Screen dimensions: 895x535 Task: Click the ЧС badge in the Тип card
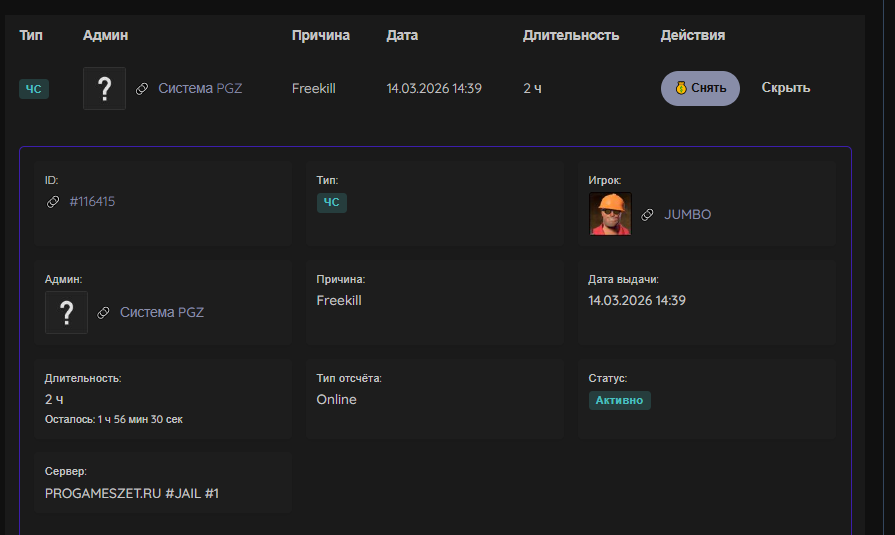tap(332, 203)
